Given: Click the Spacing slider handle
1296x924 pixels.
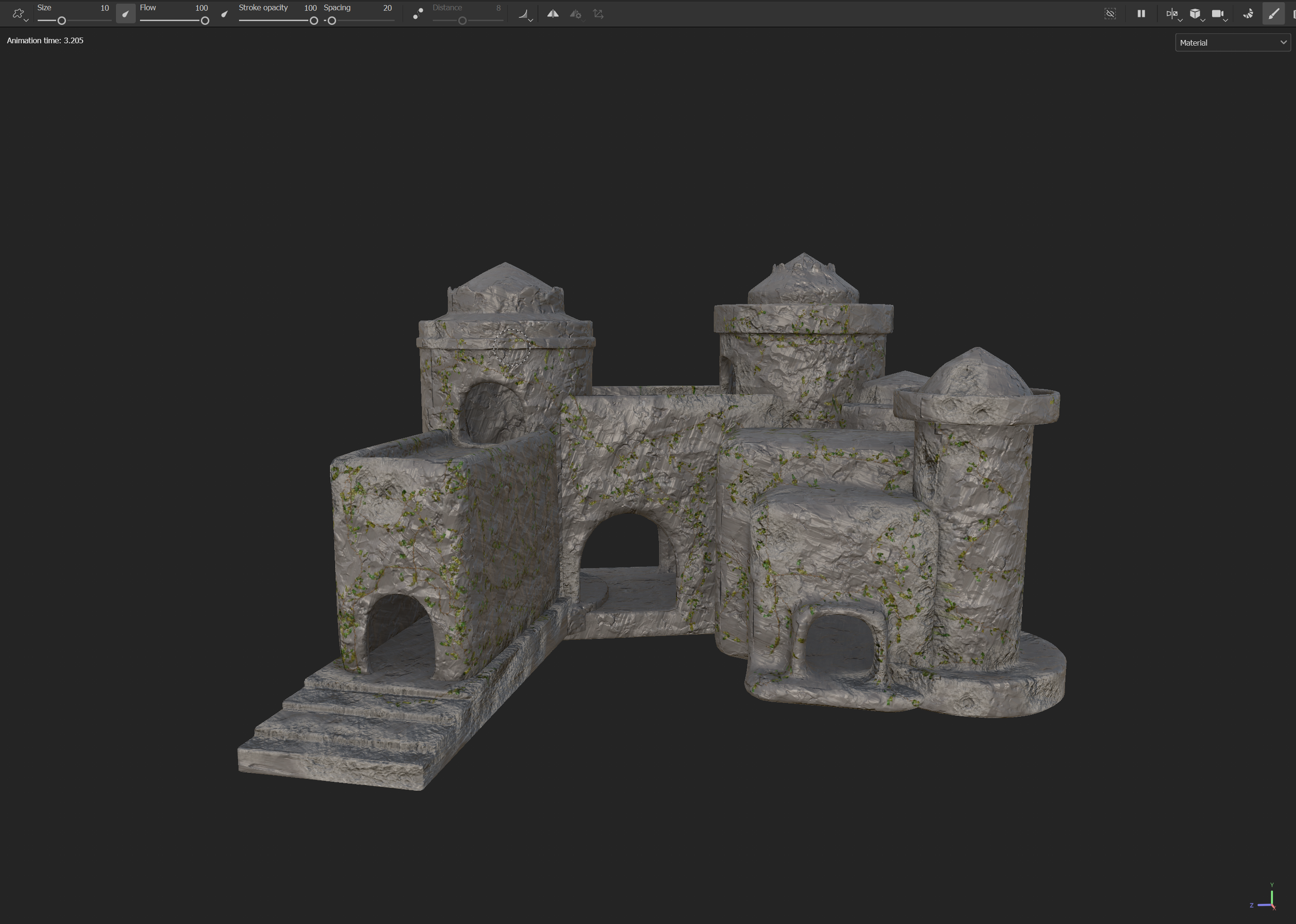Looking at the screenshot, I should tap(332, 21).
